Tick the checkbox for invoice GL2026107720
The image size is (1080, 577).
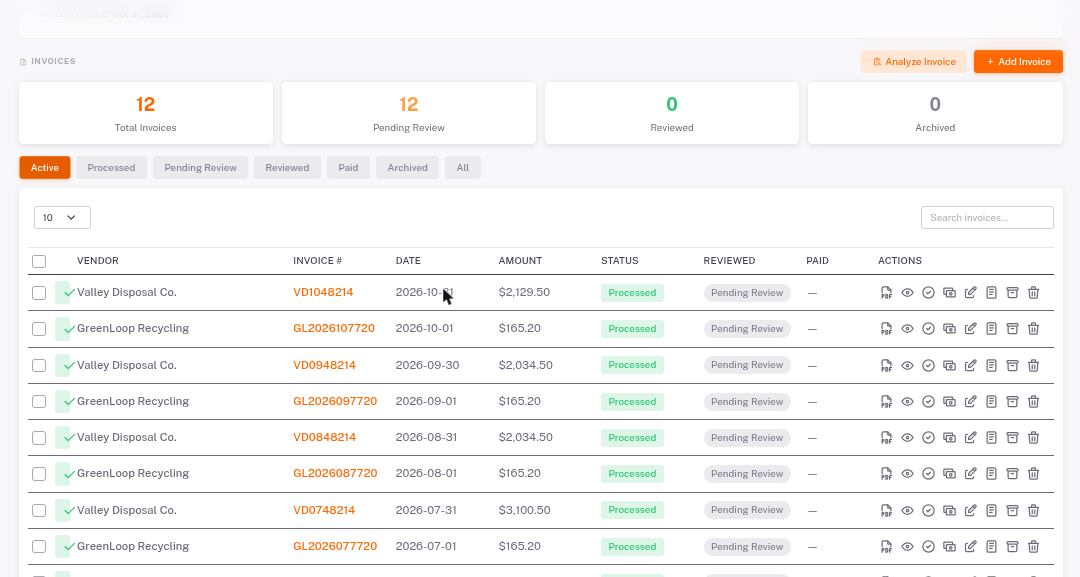(39, 329)
